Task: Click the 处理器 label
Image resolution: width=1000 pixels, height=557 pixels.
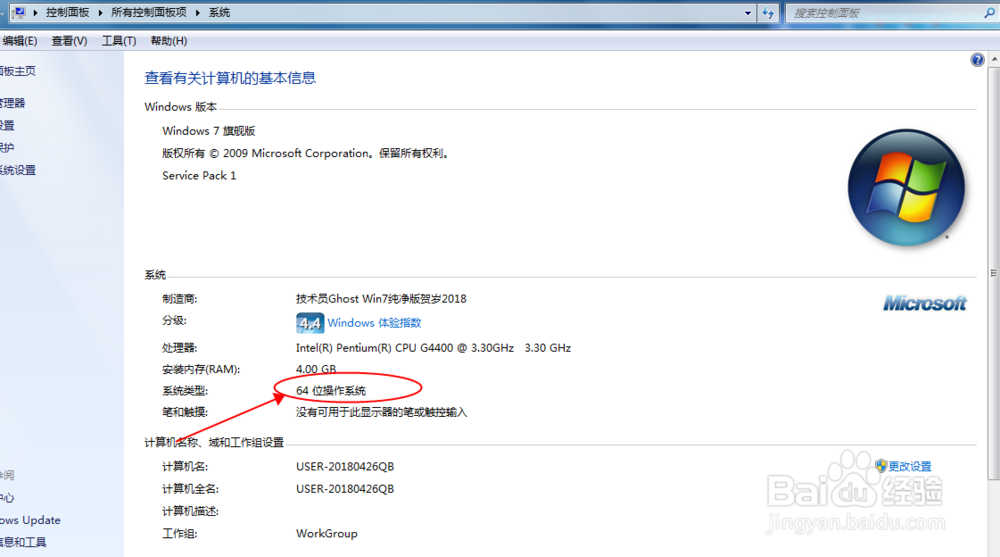Action: 180,348
